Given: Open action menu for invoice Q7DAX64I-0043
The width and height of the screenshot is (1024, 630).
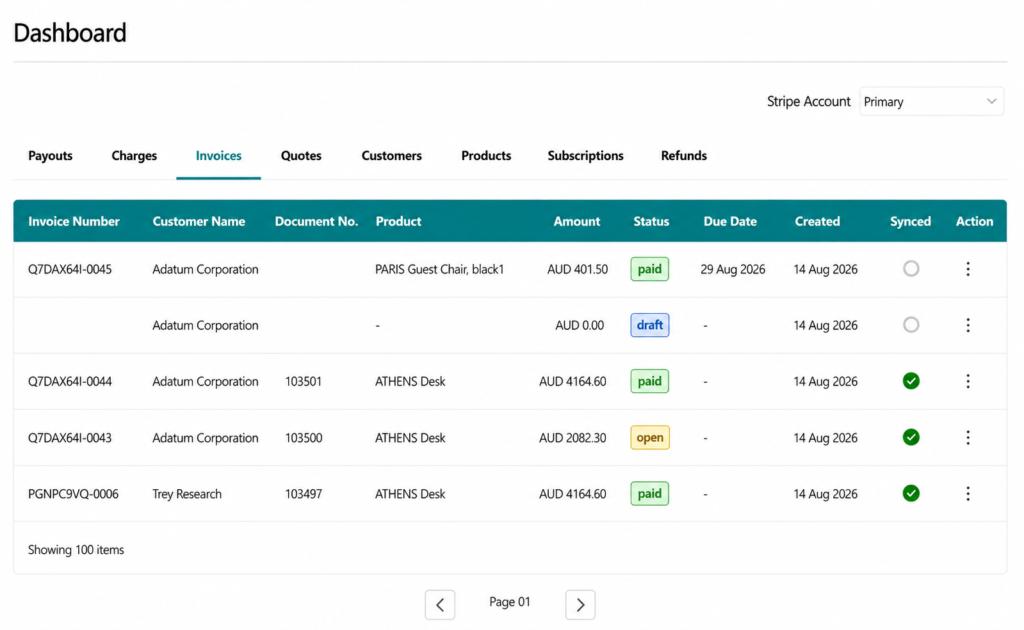Looking at the screenshot, I should click(968, 437).
